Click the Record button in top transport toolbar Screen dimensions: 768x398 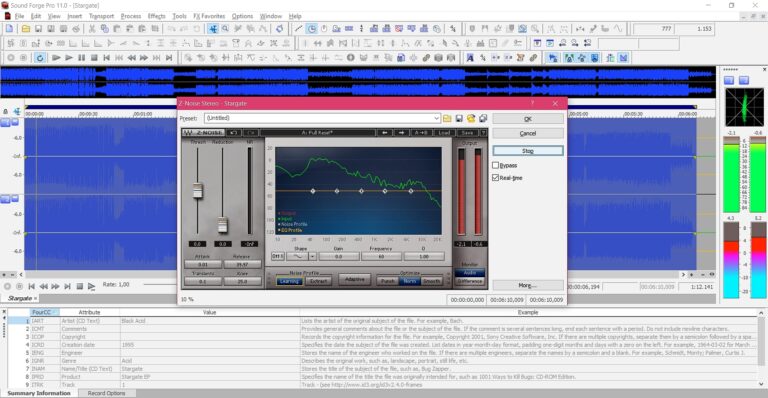pos(10,58)
